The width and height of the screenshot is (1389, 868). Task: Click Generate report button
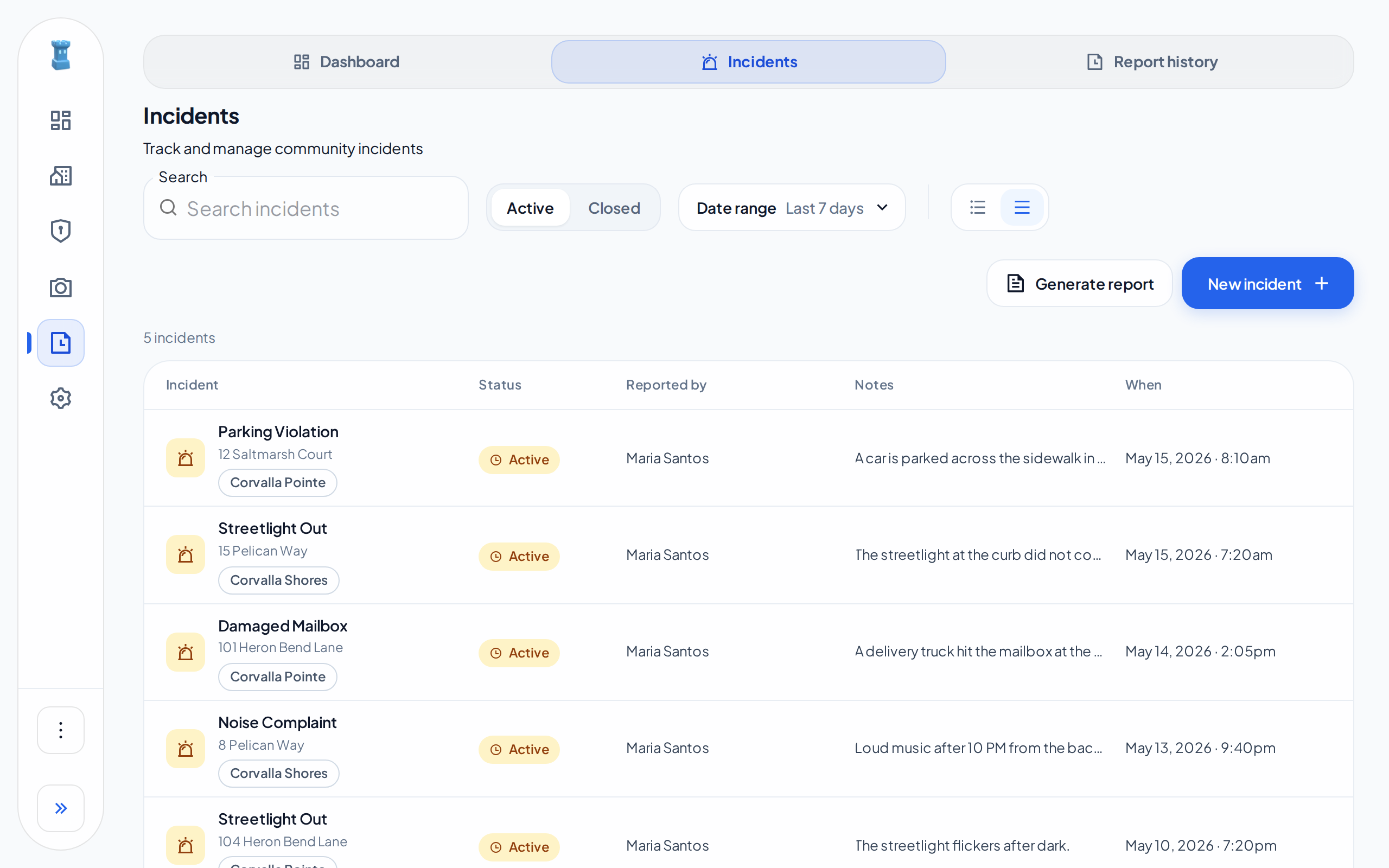click(x=1079, y=284)
